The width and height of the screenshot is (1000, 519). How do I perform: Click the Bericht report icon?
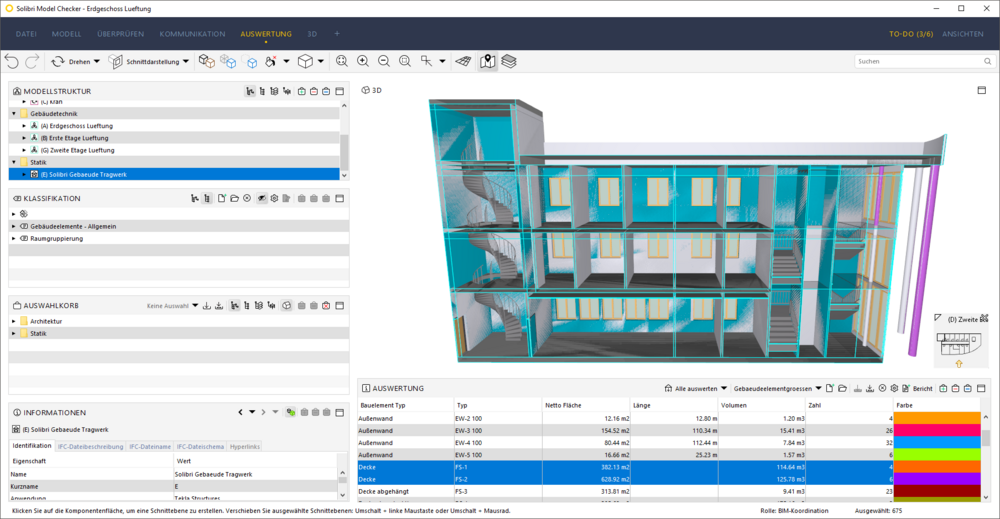click(x=918, y=388)
